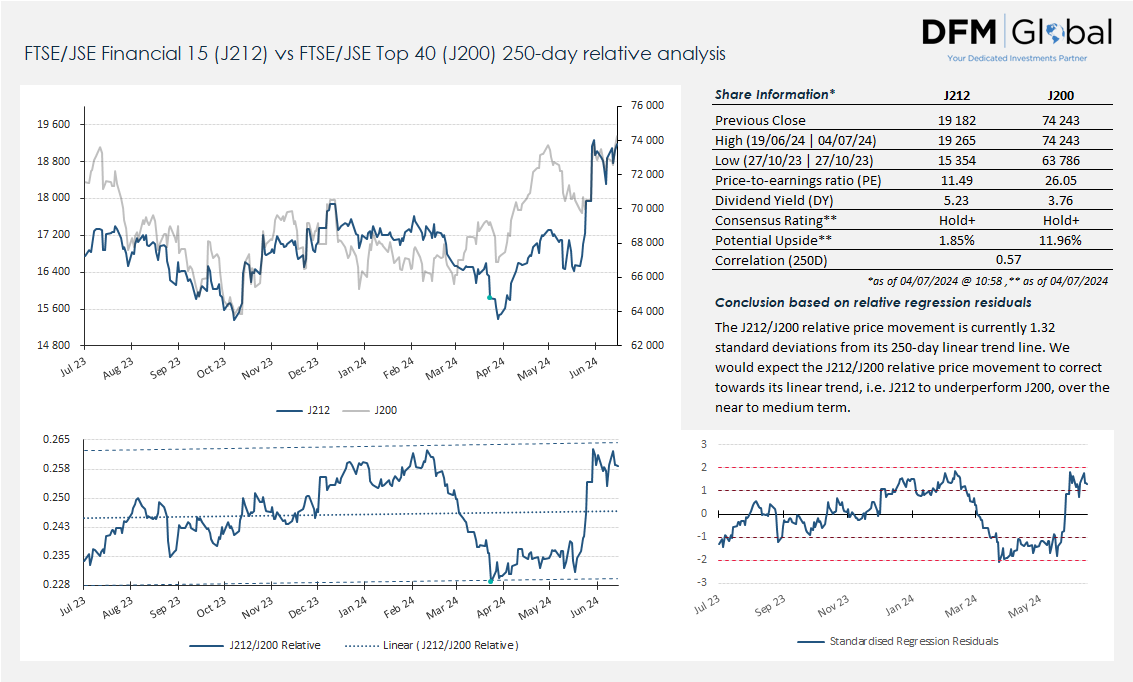Click the J212 High value 19 265
The image size is (1133, 682).
[957, 140]
